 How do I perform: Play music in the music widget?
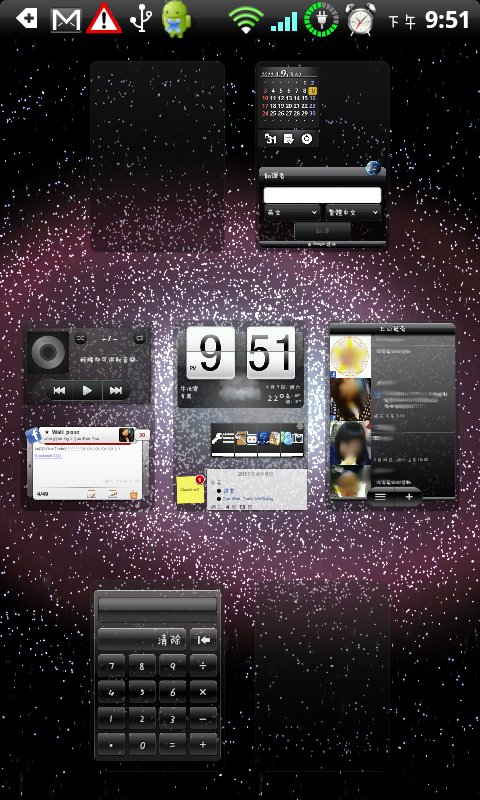pyautogui.click(x=88, y=390)
